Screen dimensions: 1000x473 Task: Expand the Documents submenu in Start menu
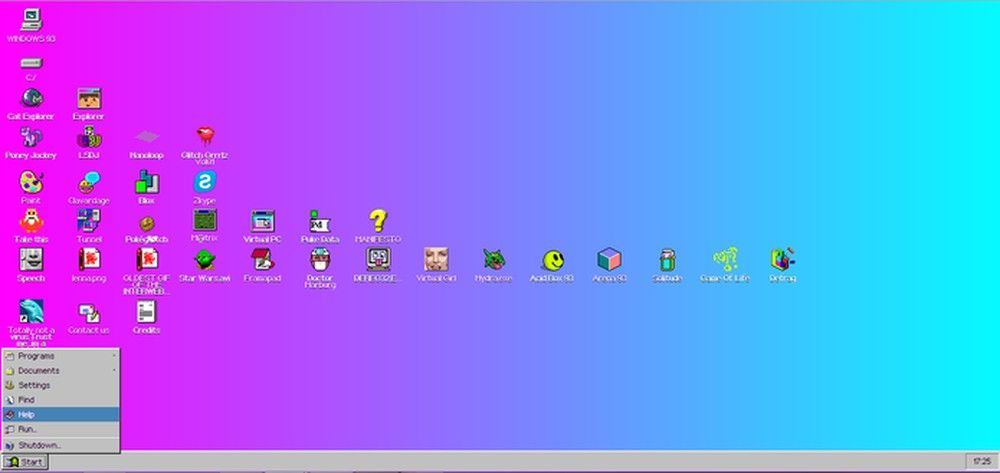(x=61, y=371)
